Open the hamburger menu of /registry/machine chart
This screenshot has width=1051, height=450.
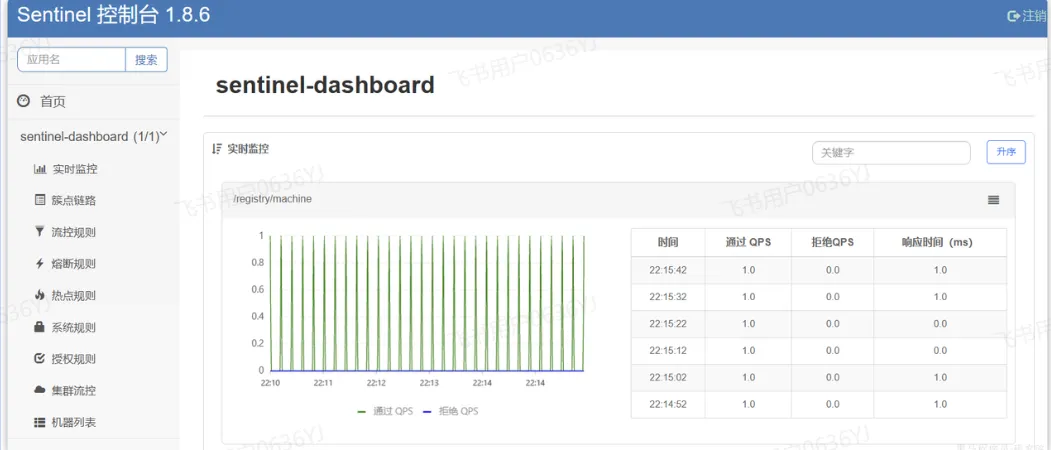pos(993,200)
